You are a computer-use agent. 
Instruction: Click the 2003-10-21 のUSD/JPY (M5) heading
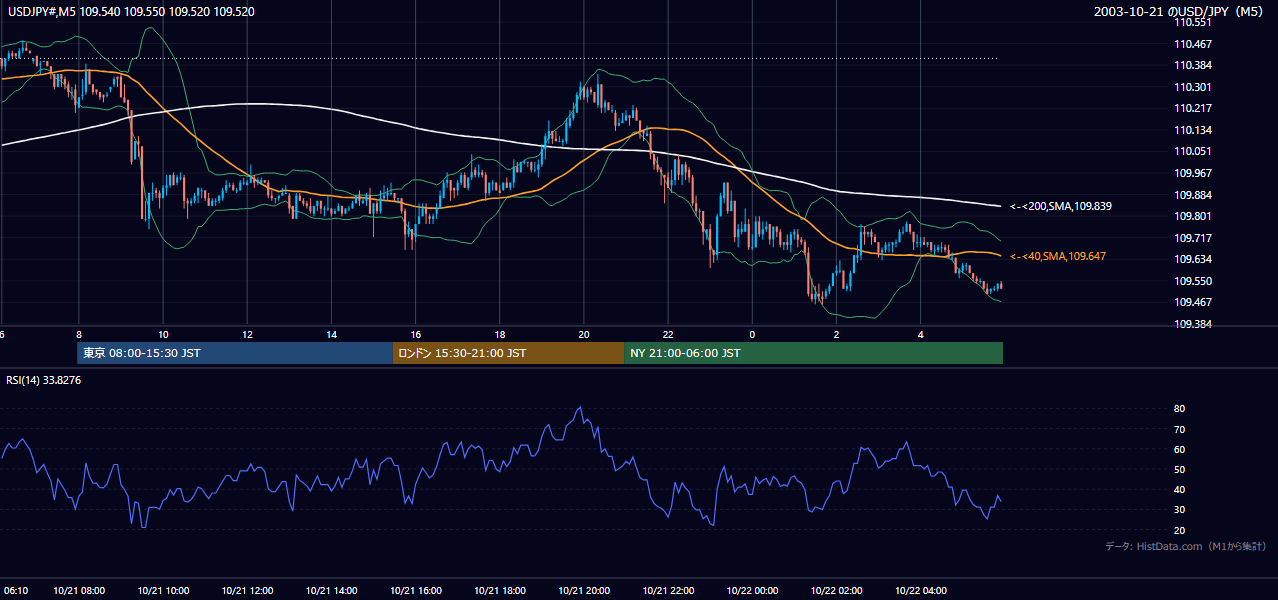[x=1180, y=11]
